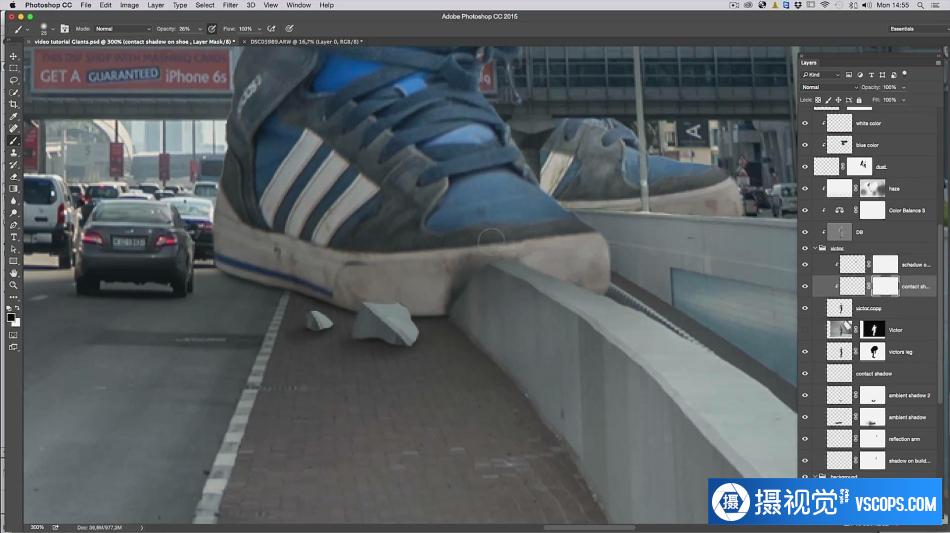The height and width of the screenshot is (533, 950).
Task: Select the Spot Healing Brush tool
Action: (x=13, y=128)
